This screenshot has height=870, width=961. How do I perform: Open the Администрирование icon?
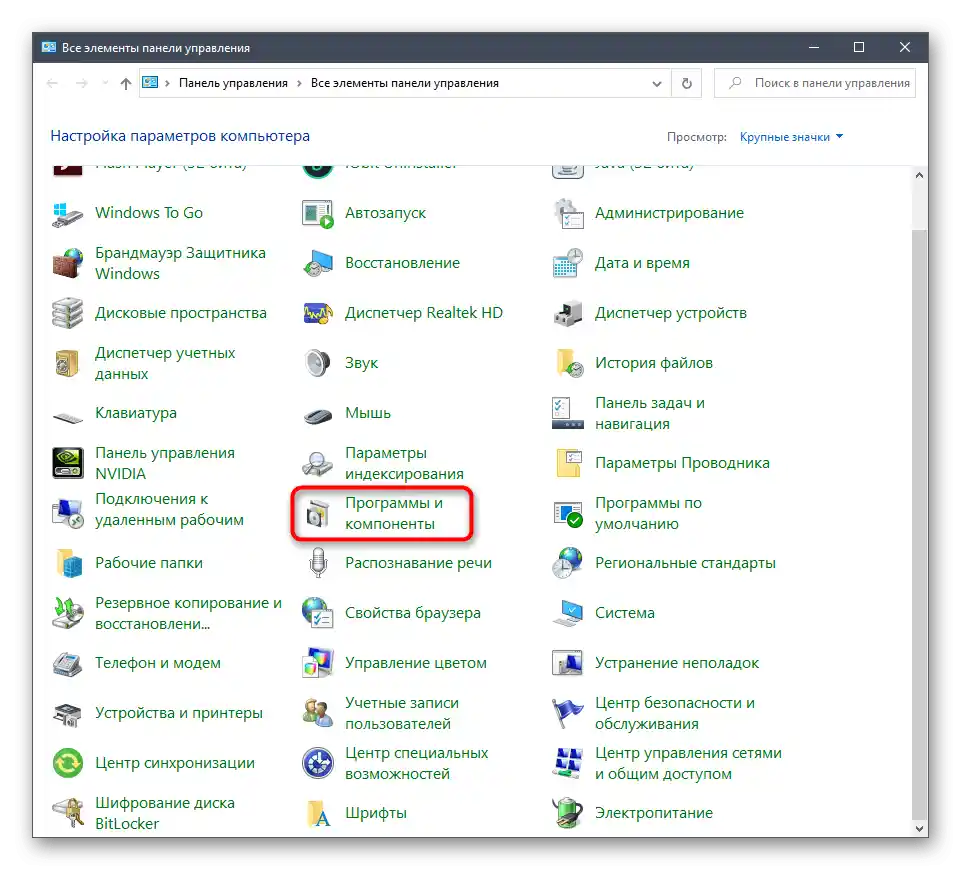click(568, 213)
